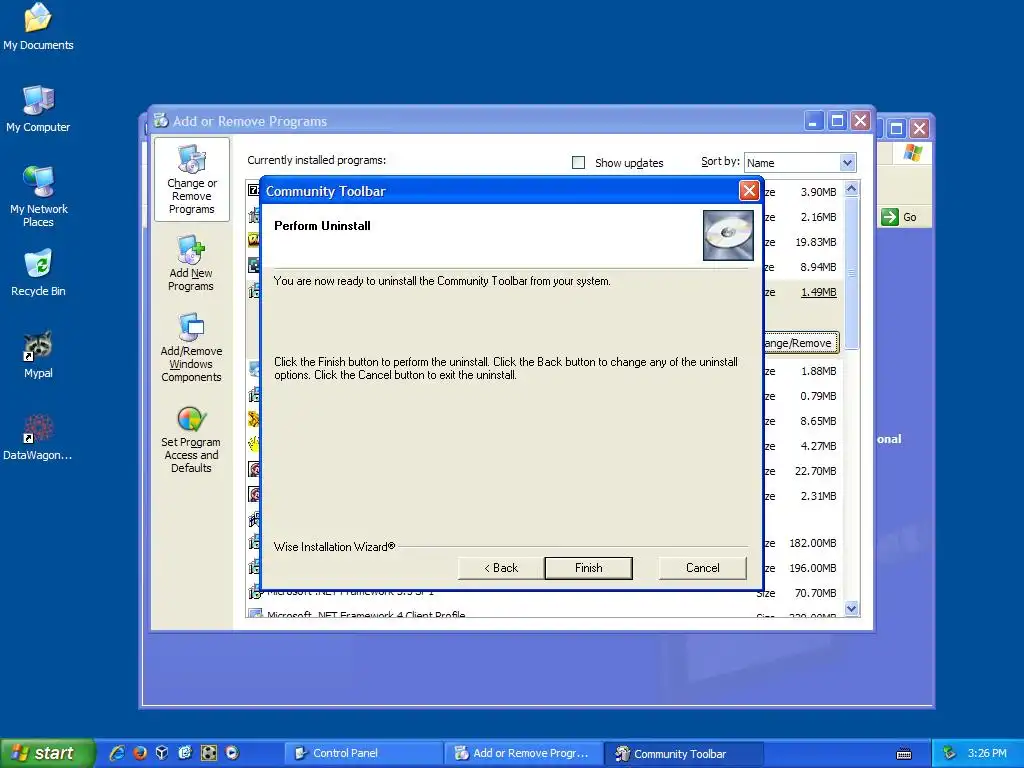Open the Sort by Name dropdown
The width and height of the screenshot is (1024, 768).
tap(847, 163)
